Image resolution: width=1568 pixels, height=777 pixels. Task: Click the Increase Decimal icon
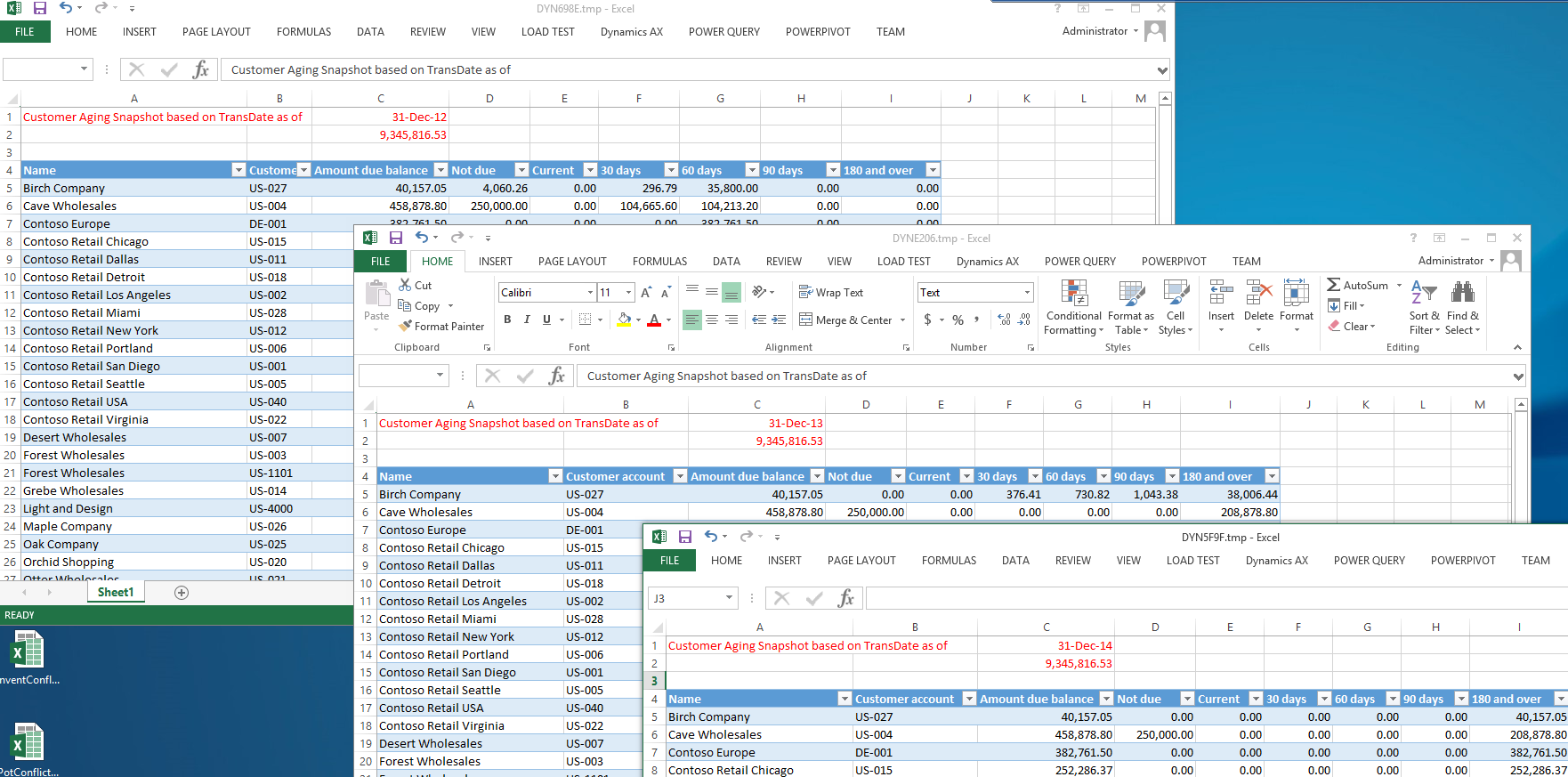1004,320
